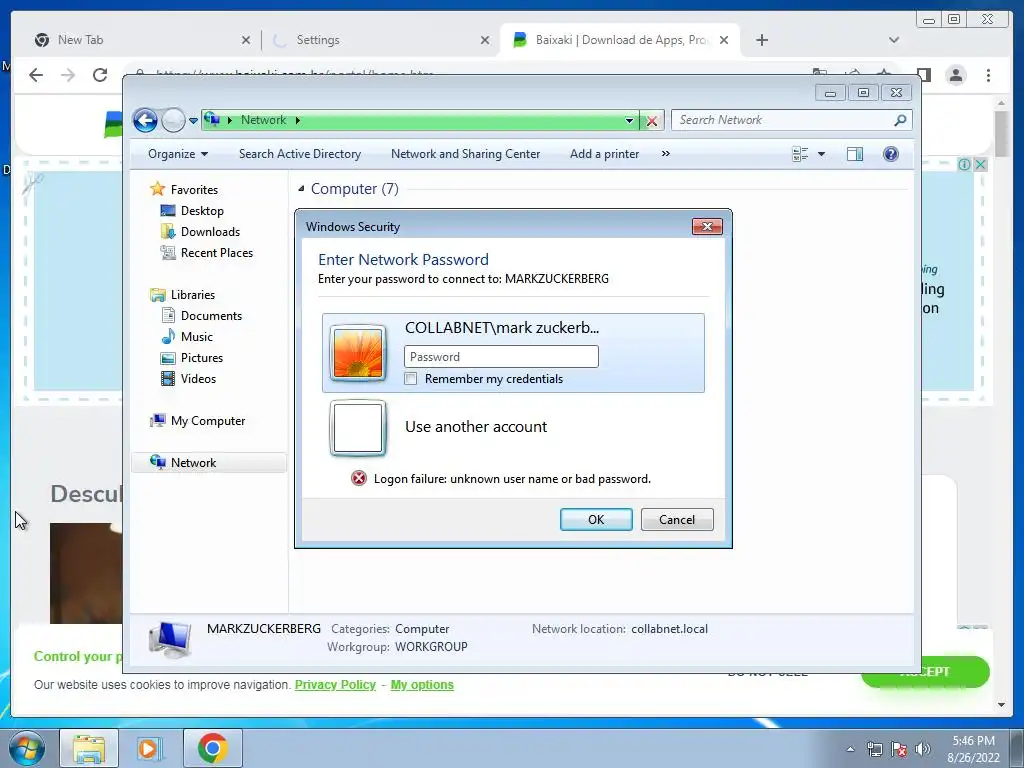
Task: Click OK in Windows Security dialog
Action: (596, 519)
